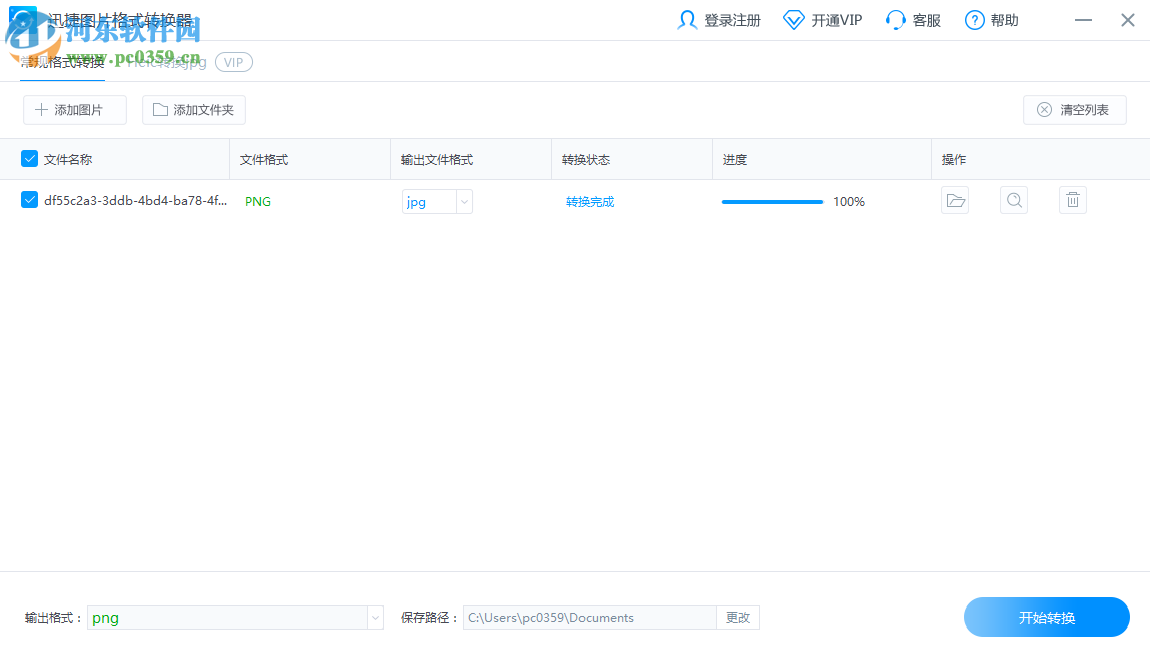Open 开通VIP via the diamond icon
The image size is (1150, 650).
tap(794, 19)
